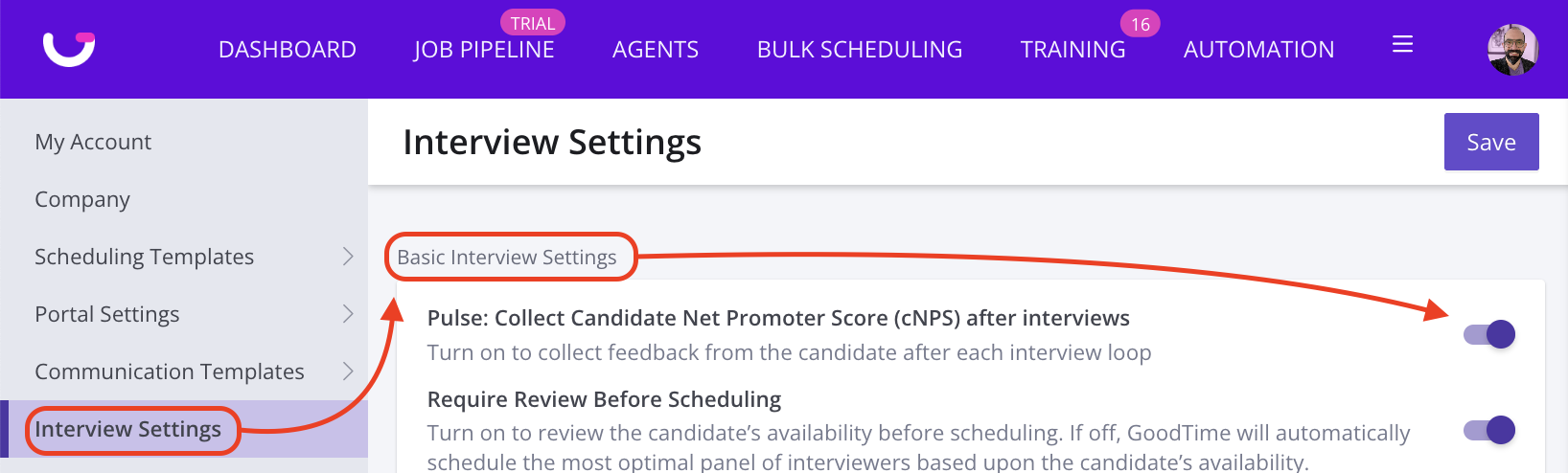Open the Training nav item
Image resolution: width=1568 pixels, height=473 pixels.
coord(1072,50)
